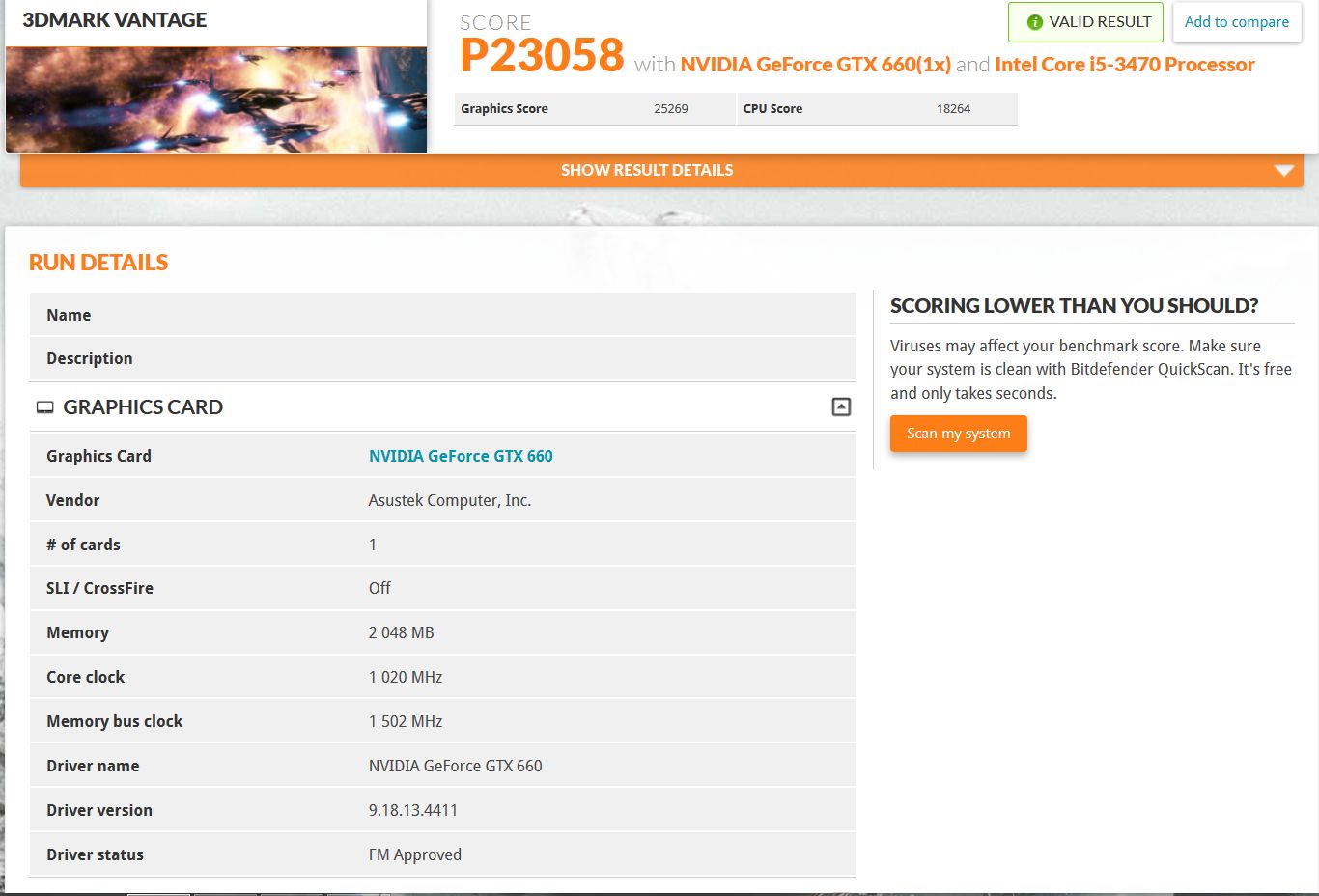Click the # of cards value 1
The height and width of the screenshot is (896, 1319).
[x=373, y=545]
